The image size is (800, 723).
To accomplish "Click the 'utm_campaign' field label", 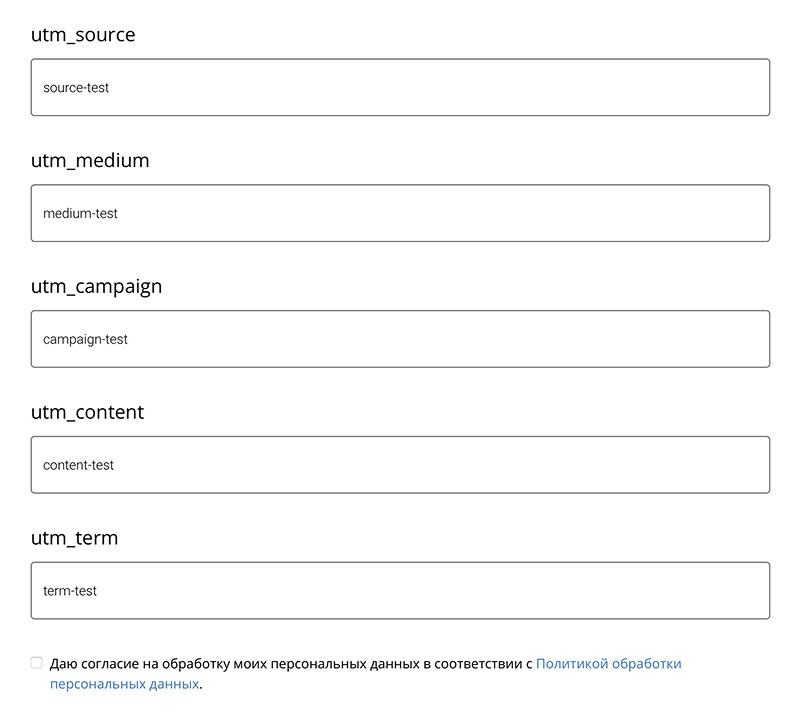I will (x=96, y=287).
